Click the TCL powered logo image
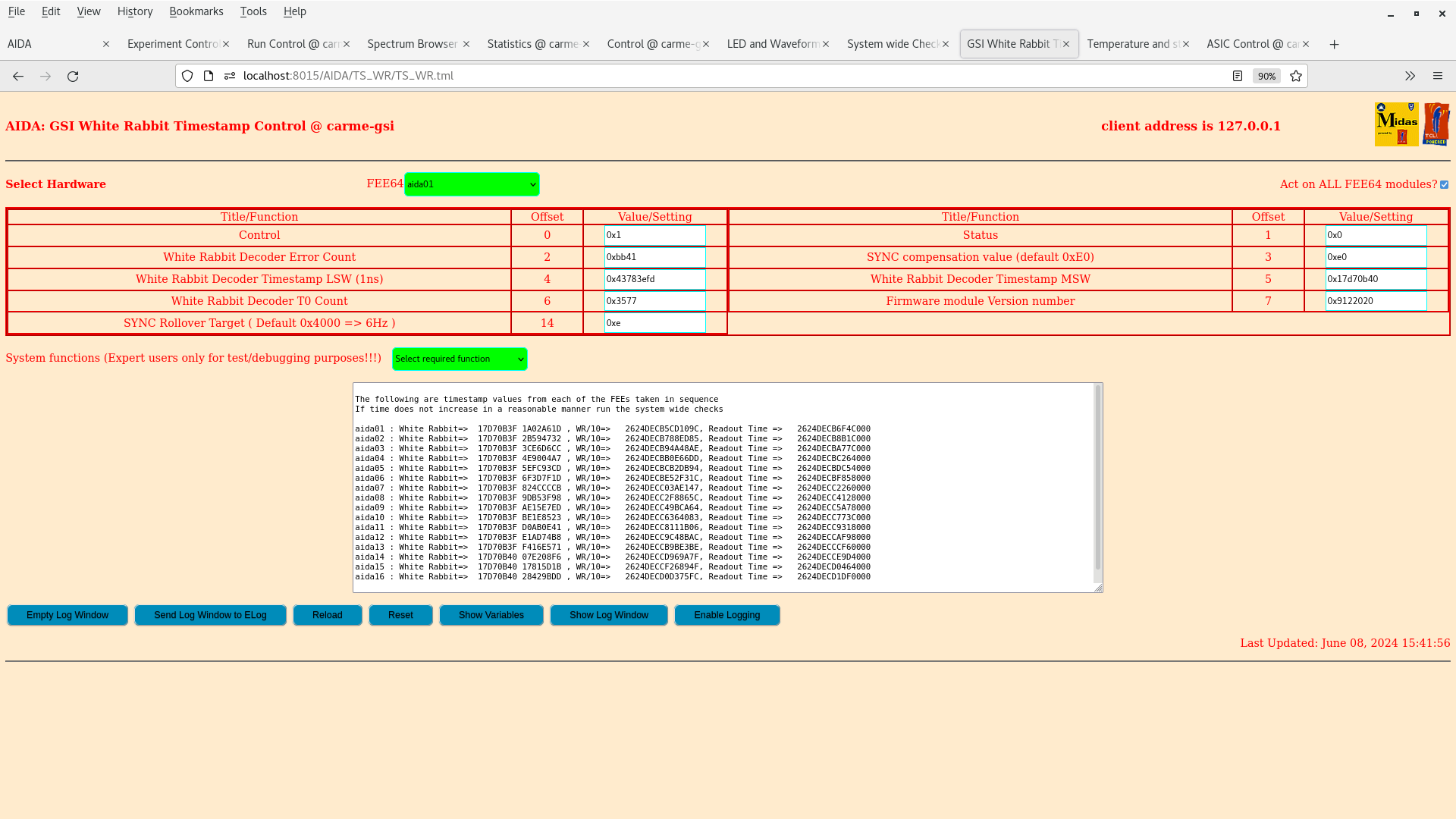 coord(1436,124)
